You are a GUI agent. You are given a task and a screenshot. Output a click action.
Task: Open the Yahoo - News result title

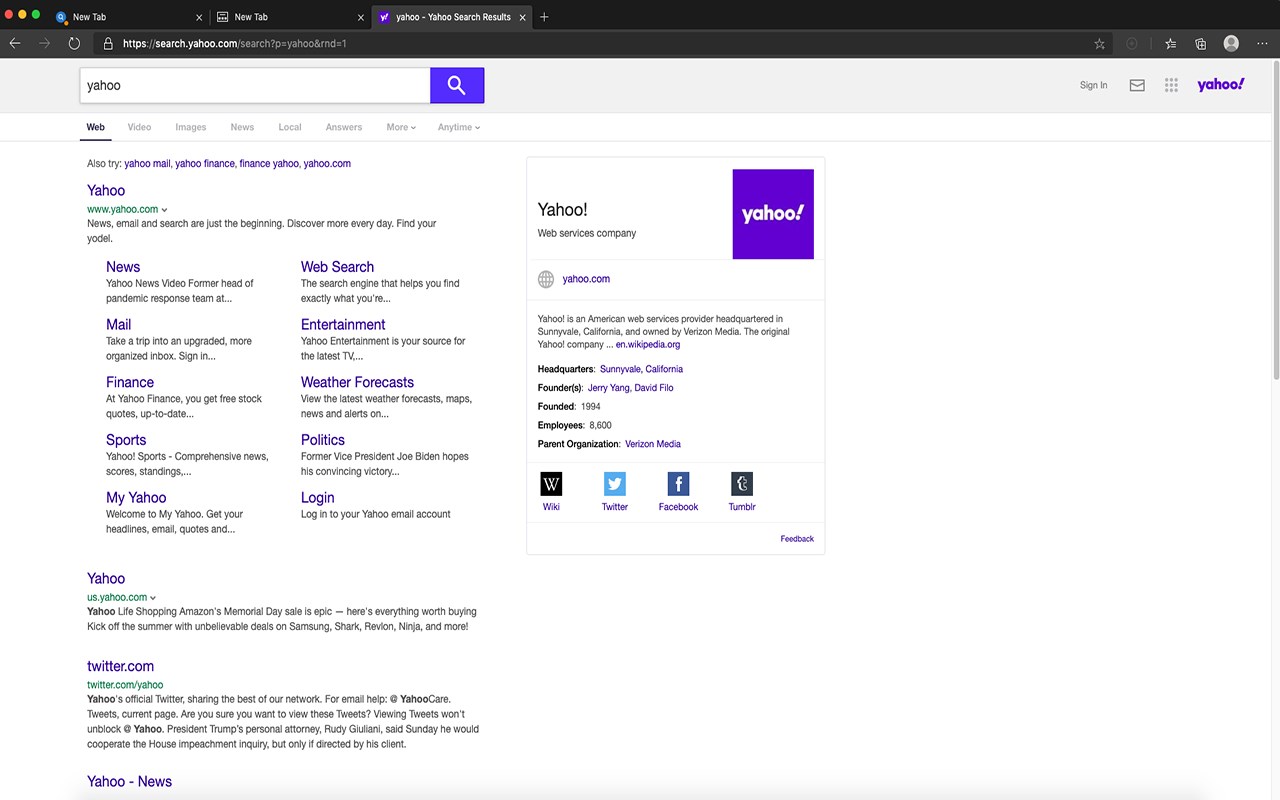point(129,782)
